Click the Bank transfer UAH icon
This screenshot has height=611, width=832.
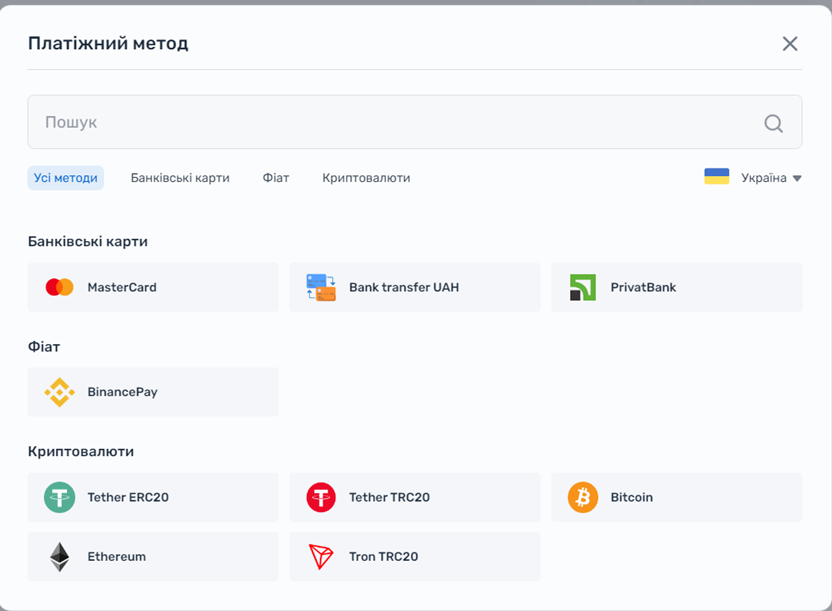click(321, 287)
